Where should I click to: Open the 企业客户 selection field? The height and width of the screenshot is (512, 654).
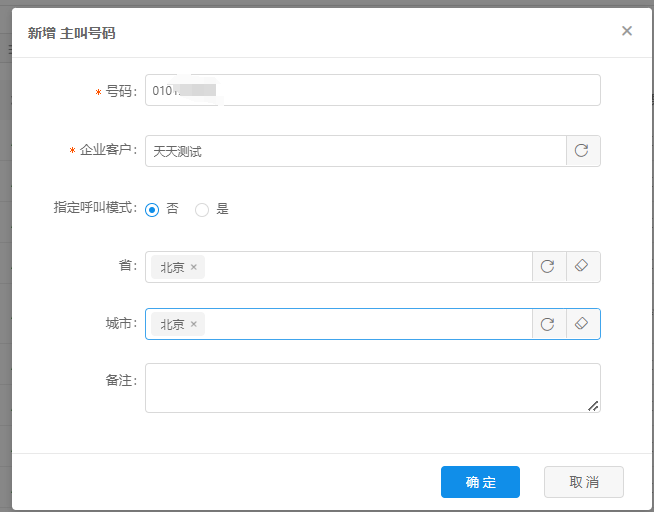(x=355, y=151)
